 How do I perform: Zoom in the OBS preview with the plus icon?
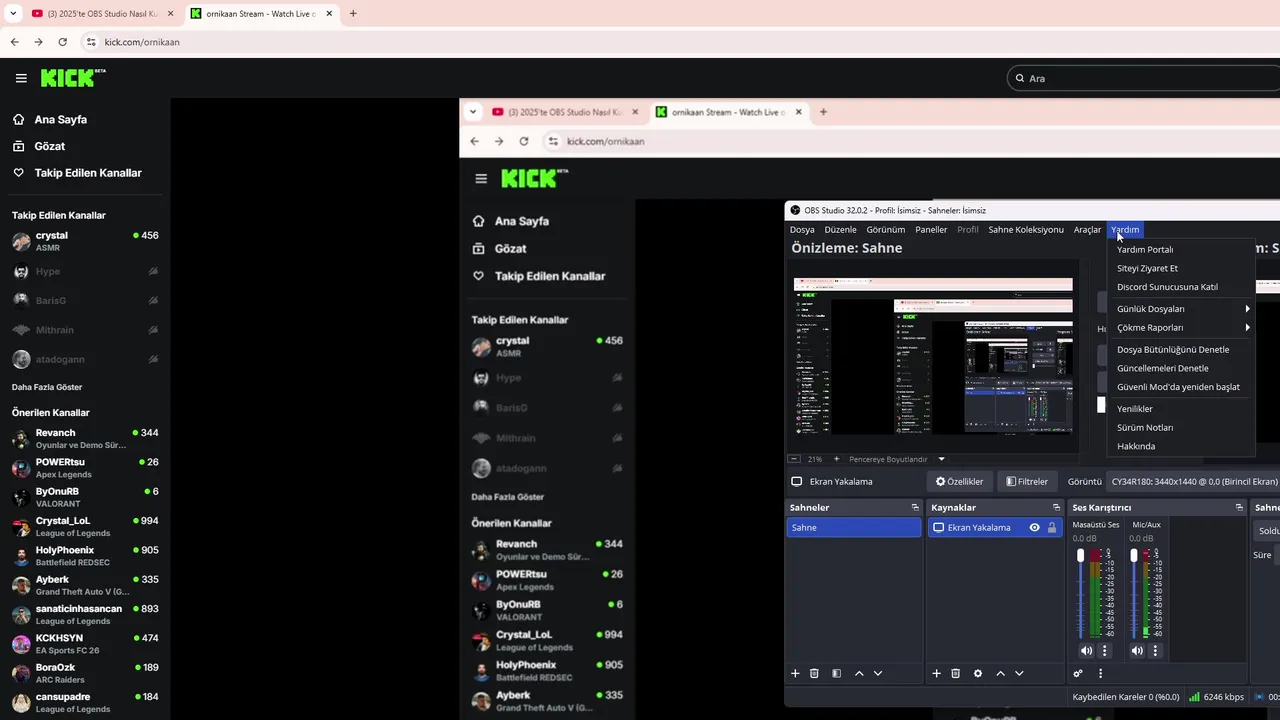tap(835, 459)
